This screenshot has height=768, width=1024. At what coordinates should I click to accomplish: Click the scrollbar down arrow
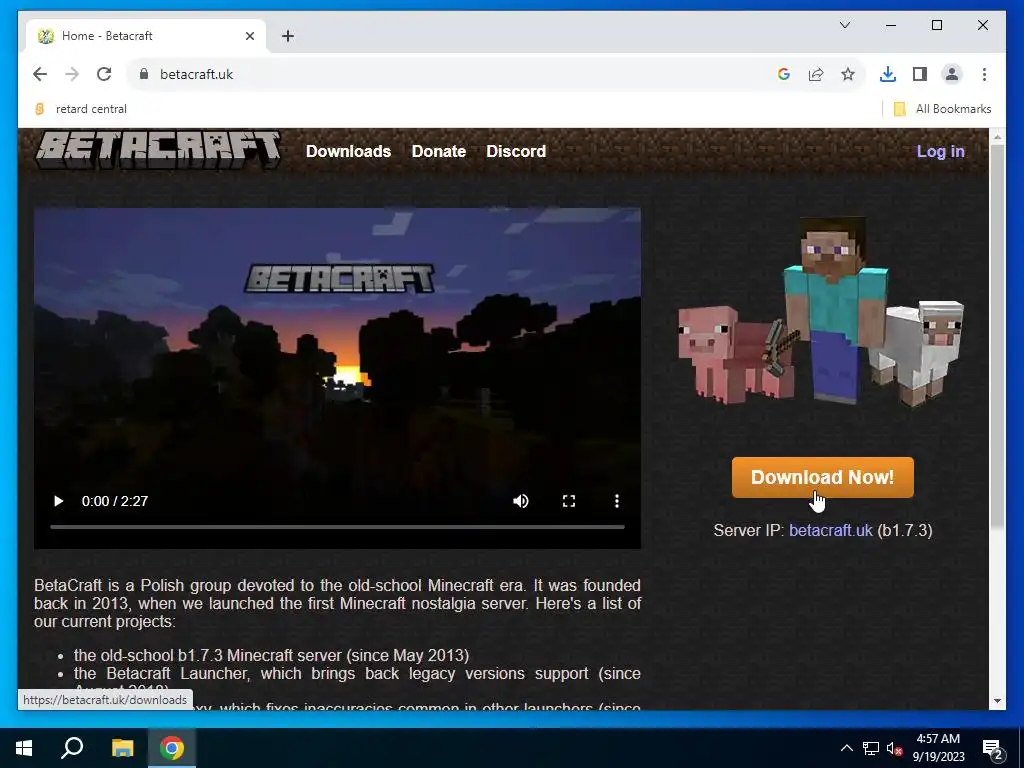pyautogui.click(x=997, y=701)
